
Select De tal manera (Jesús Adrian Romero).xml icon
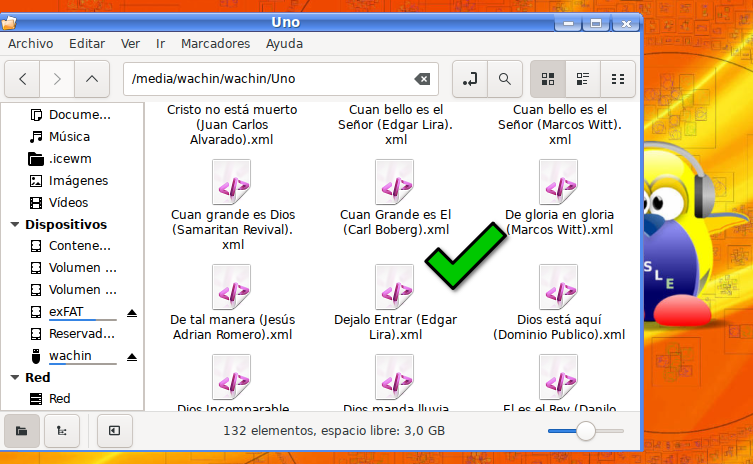pos(231,287)
